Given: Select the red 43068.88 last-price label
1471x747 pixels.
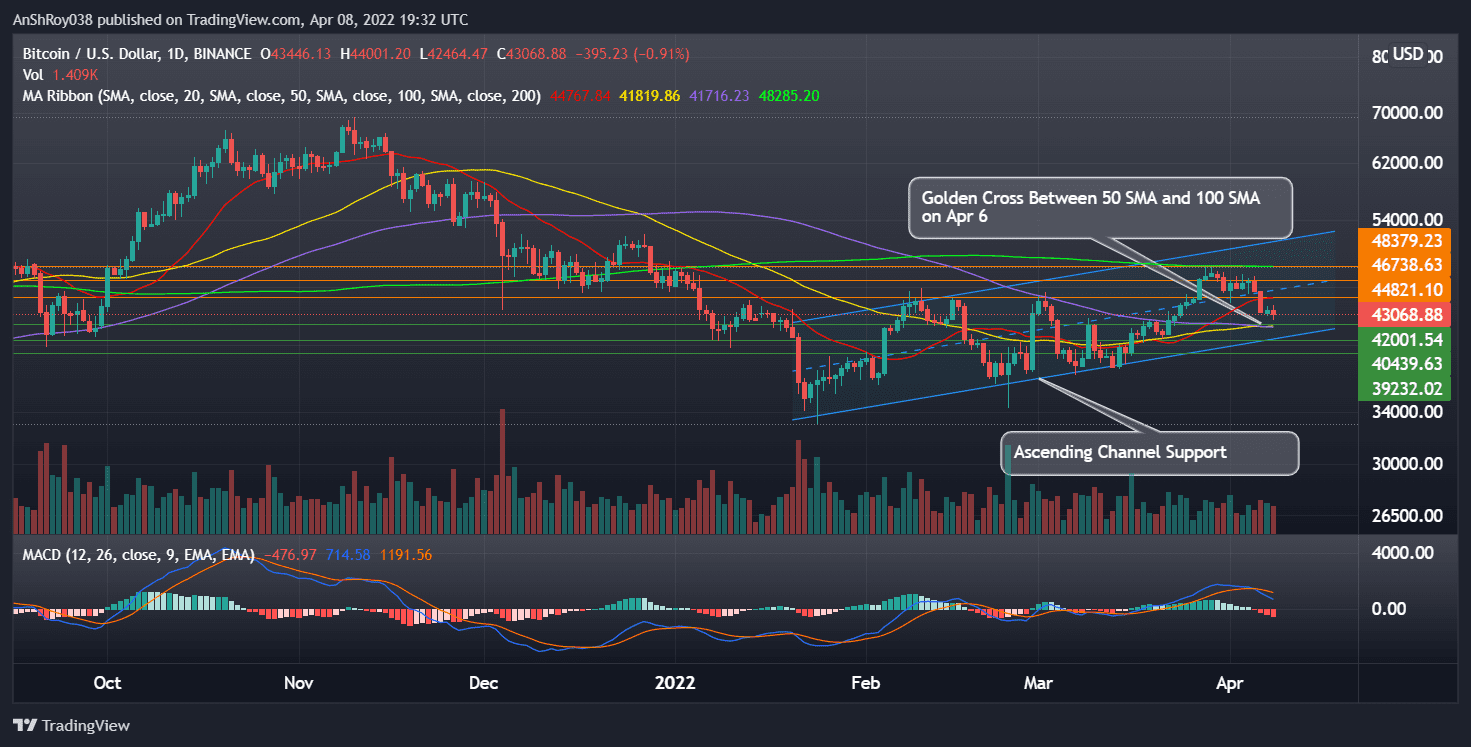Looking at the screenshot, I should [1404, 314].
